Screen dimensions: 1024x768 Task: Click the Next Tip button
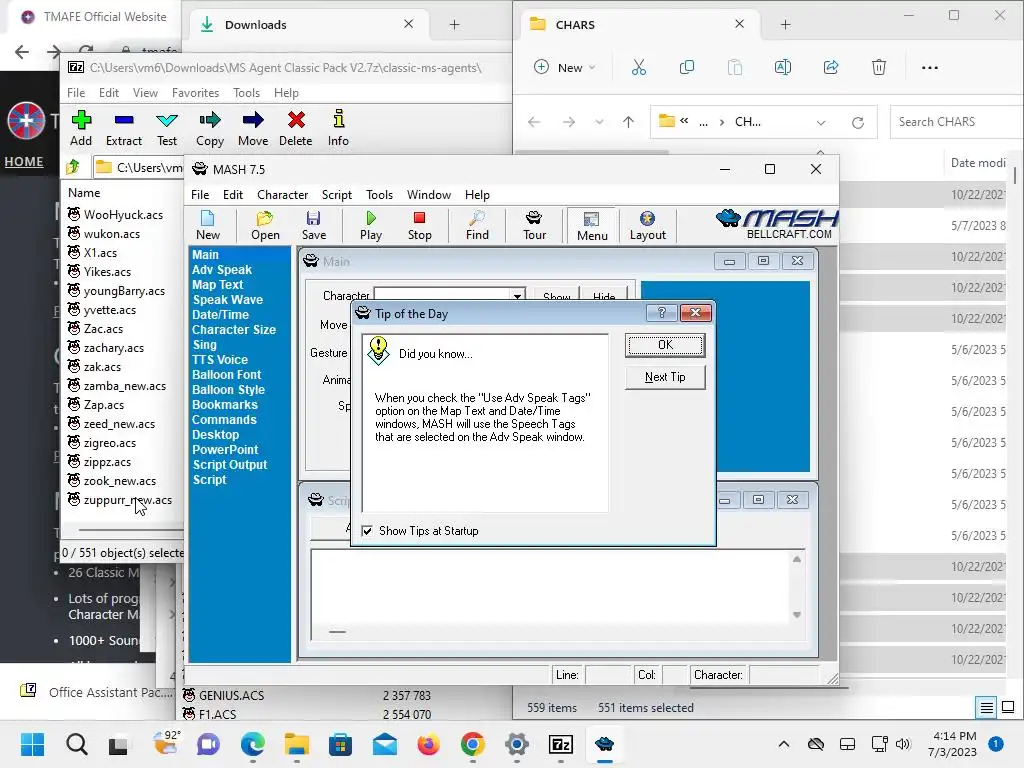(x=665, y=377)
